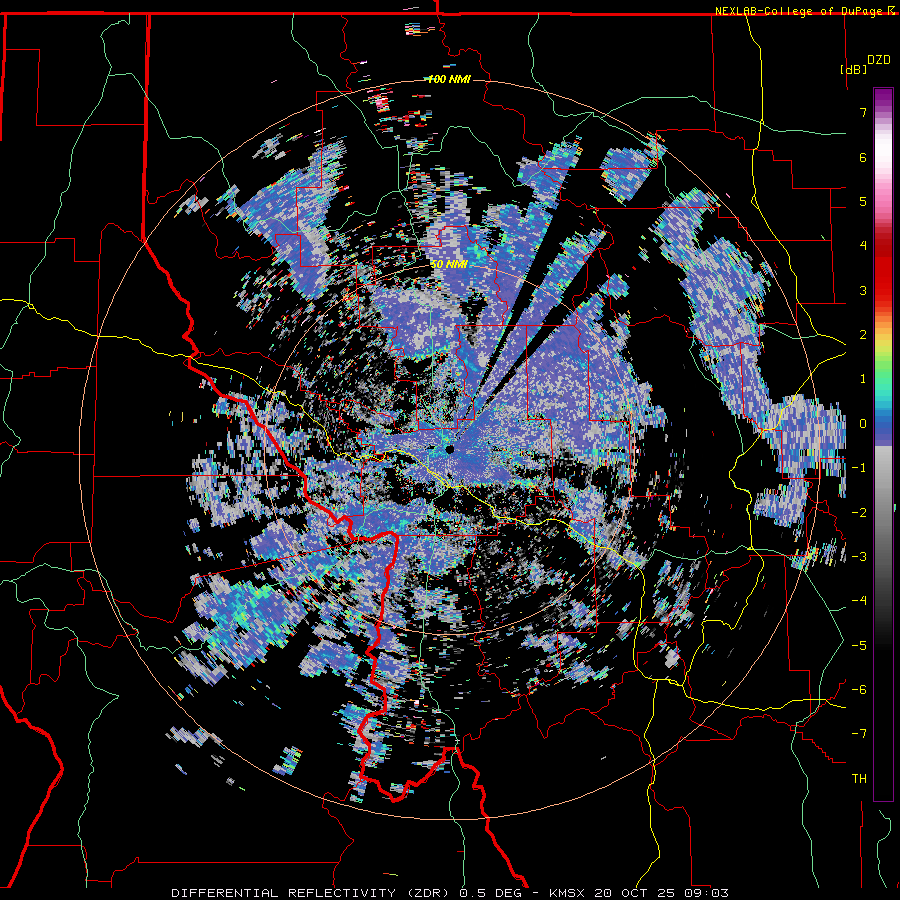Image resolution: width=900 pixels, height=900 pixels.
Task: Click the TH label below the color scale
Action: (859, 779)
